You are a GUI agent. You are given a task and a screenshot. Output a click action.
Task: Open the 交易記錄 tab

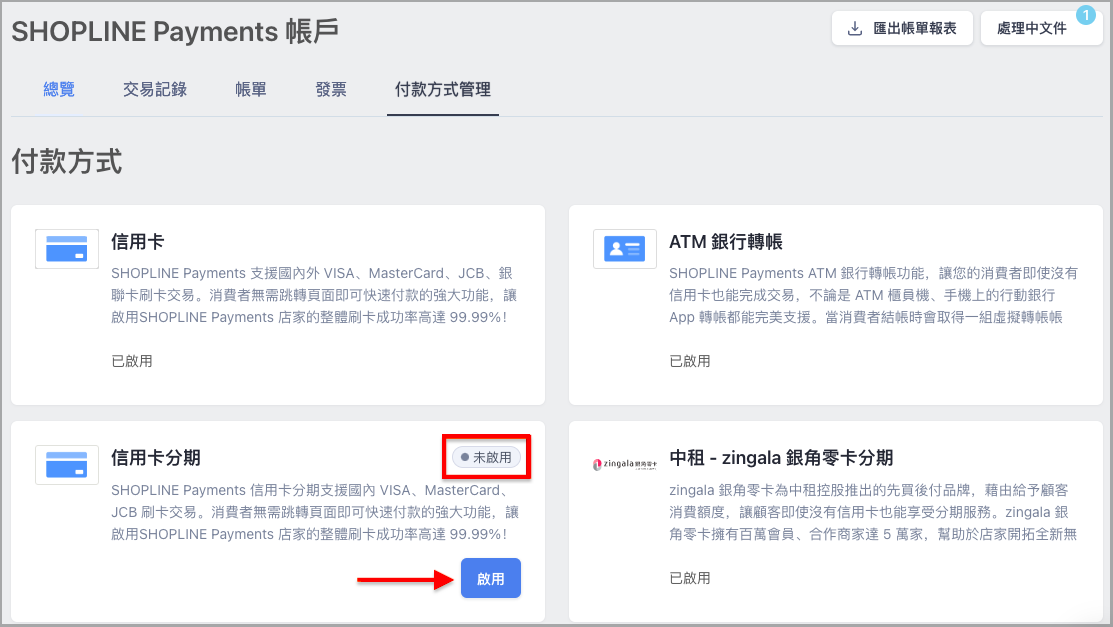tap(154, 89)
